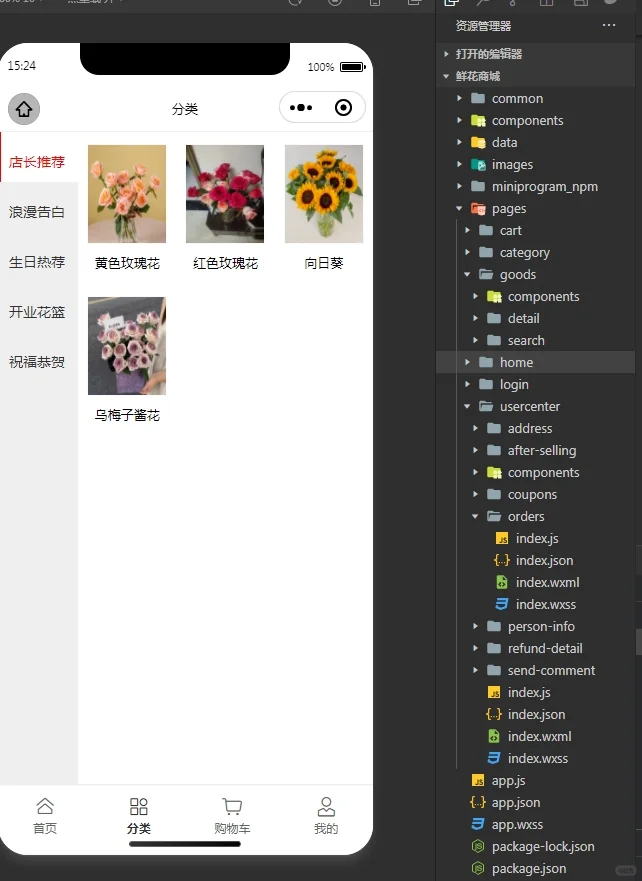Image resolution: width=642 pixels, height=881 pixels.
Task: Expand the miniprogram_npm folder arrow
Action: pos(459,186)
